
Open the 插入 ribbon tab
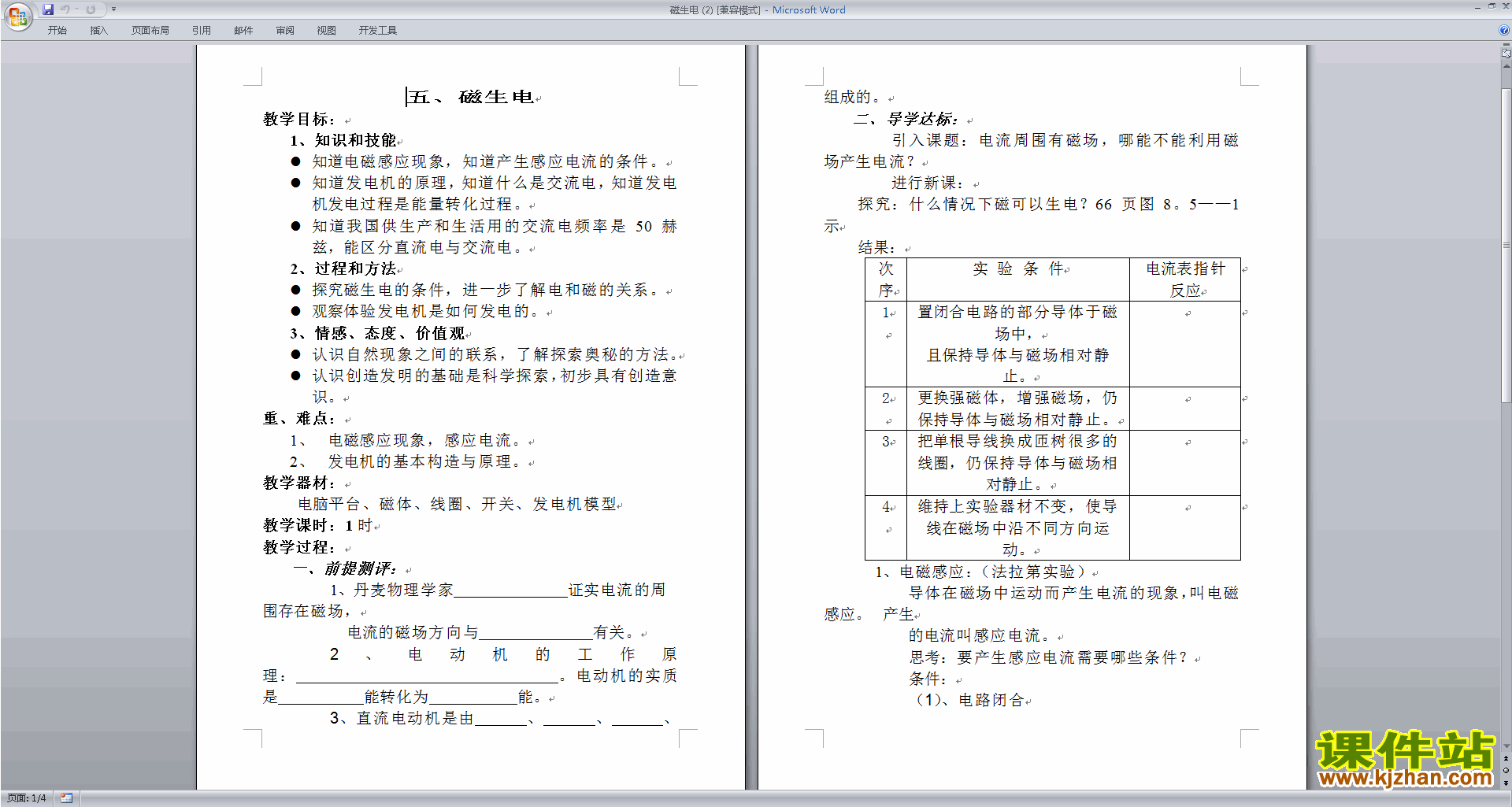(98, 30)
